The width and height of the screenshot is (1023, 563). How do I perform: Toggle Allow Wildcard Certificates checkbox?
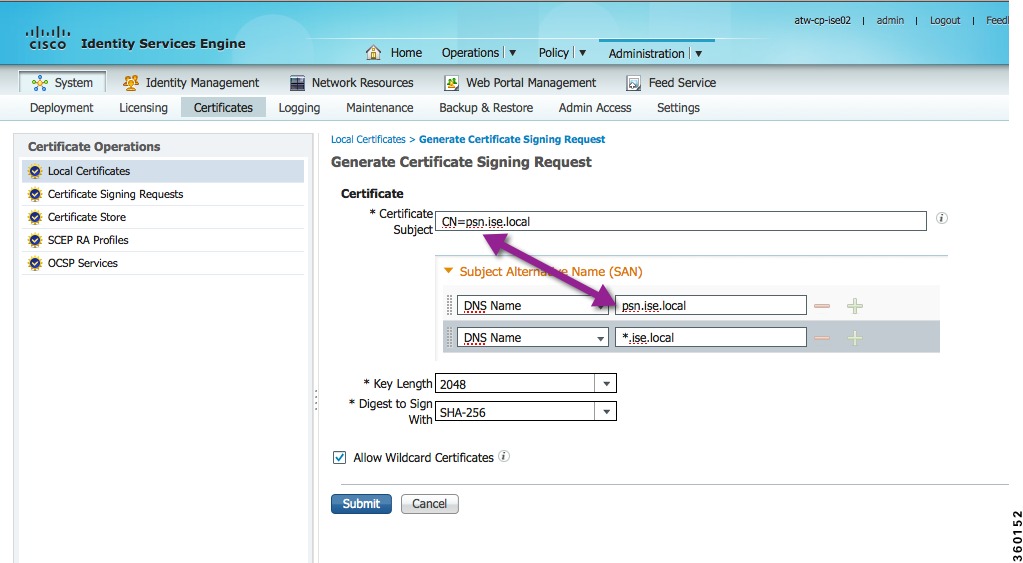(x=339, y=457)
